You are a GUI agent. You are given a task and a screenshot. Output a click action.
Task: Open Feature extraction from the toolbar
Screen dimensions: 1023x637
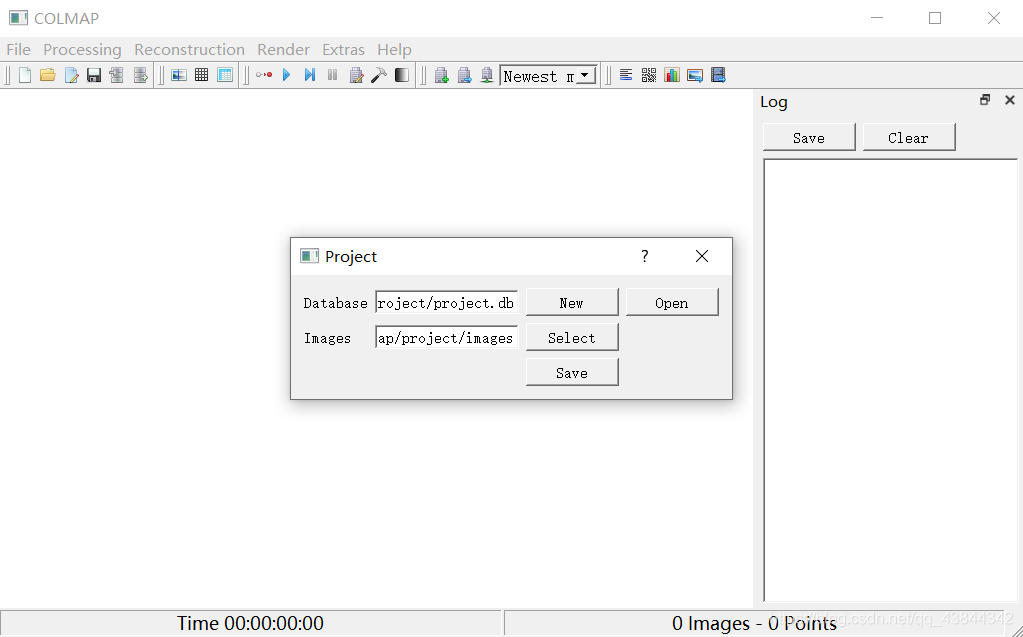pos(179,75)
